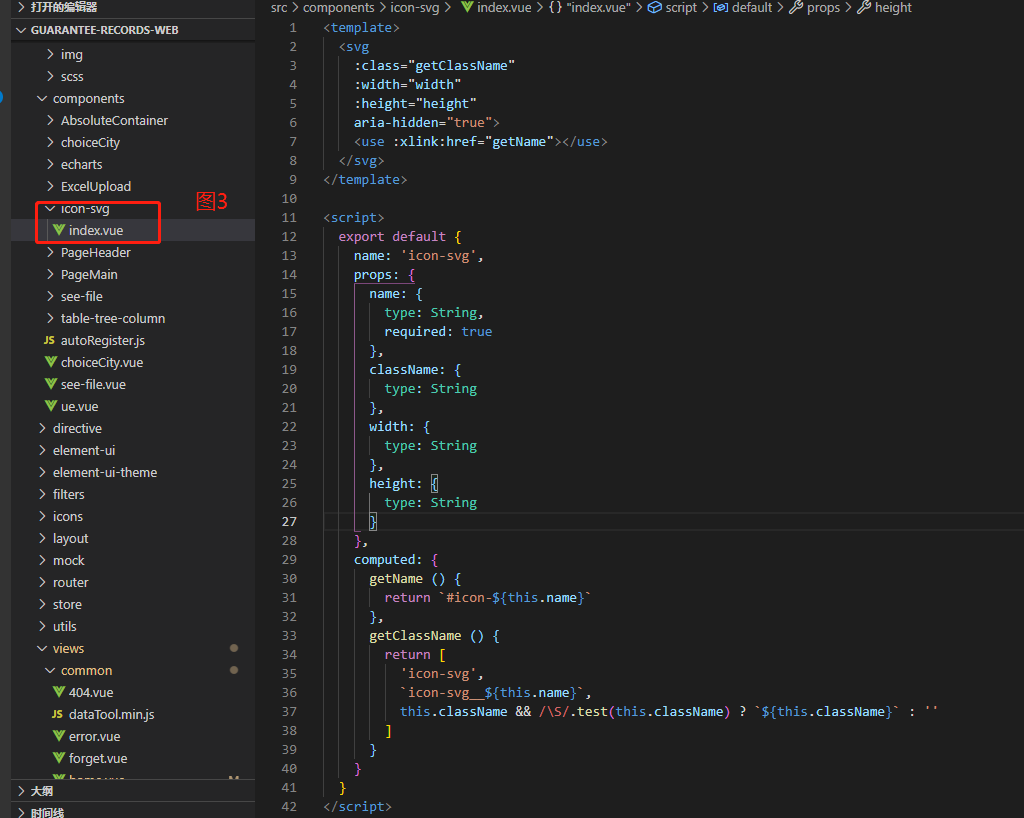This screenshot has height=818, width=1024.
Task: Expand the icons folder
Action: pyautogui.click(x=42, y=516)
